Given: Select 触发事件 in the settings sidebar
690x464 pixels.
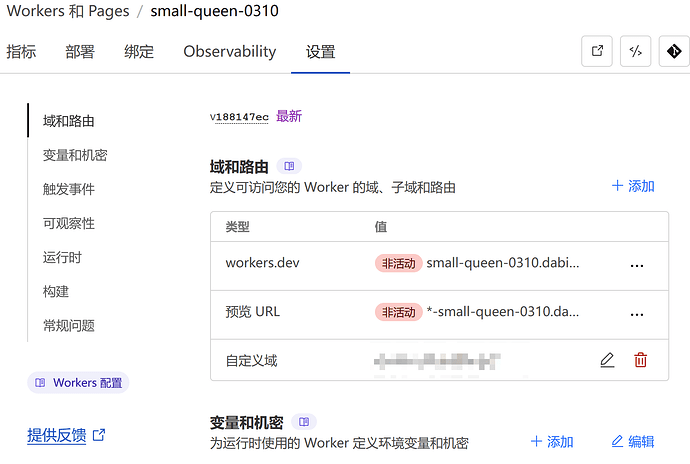Looking at the screenshot, I should (x=69, y=189).
